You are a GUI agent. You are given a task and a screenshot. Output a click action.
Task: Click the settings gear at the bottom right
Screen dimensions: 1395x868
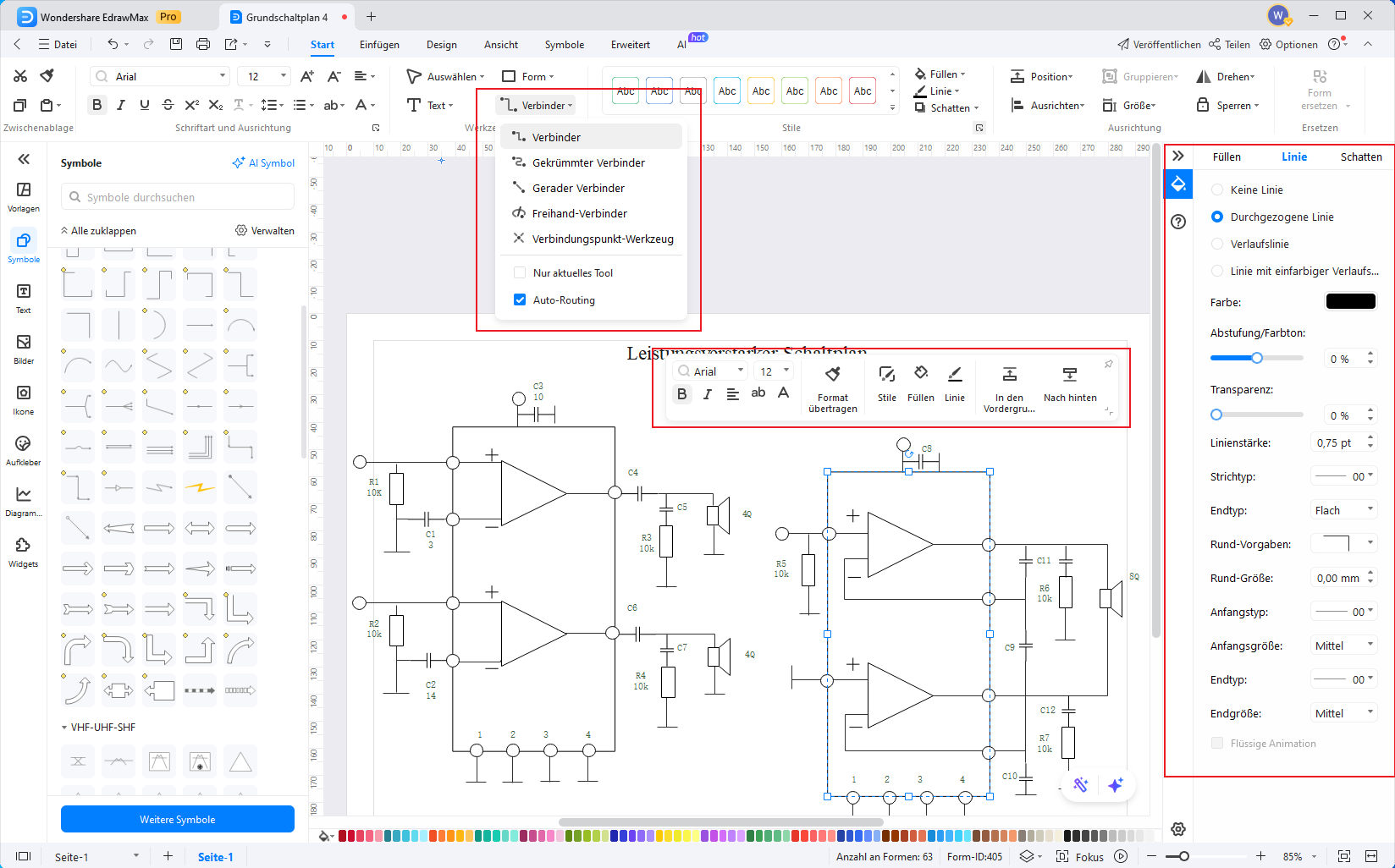[x=1178, y=829]
